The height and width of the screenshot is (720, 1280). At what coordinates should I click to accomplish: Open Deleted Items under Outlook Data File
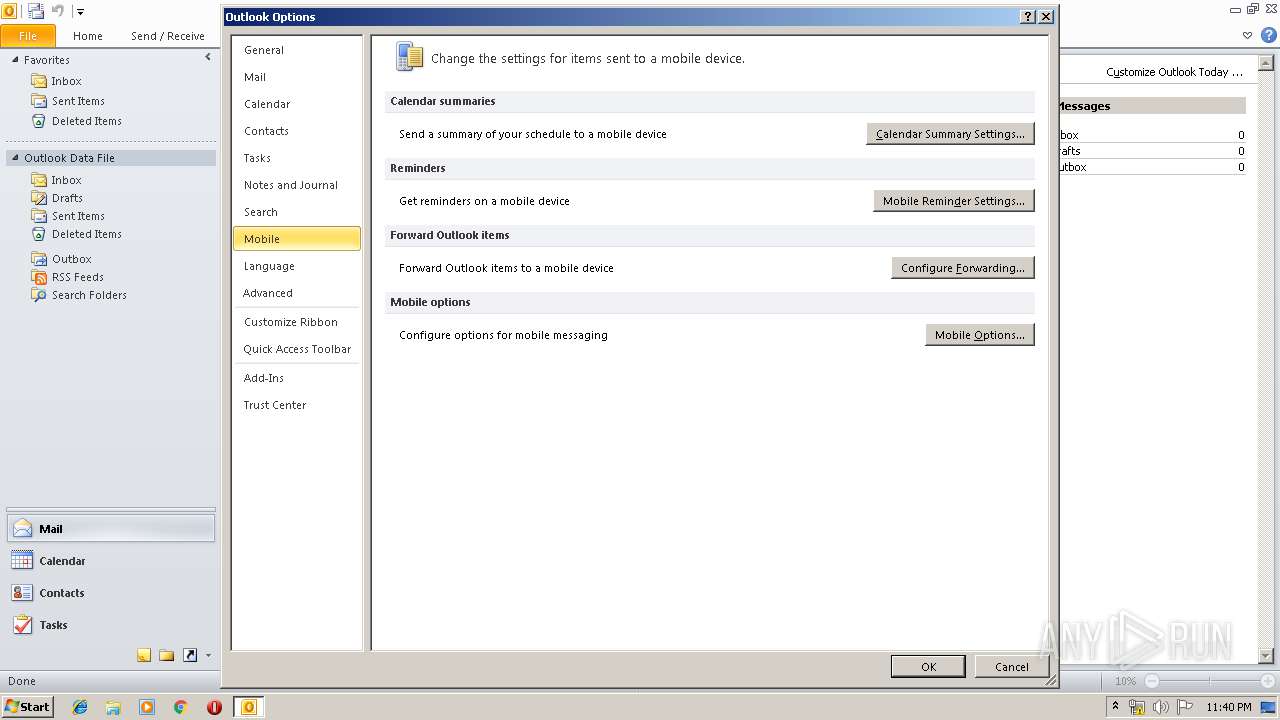87,234
